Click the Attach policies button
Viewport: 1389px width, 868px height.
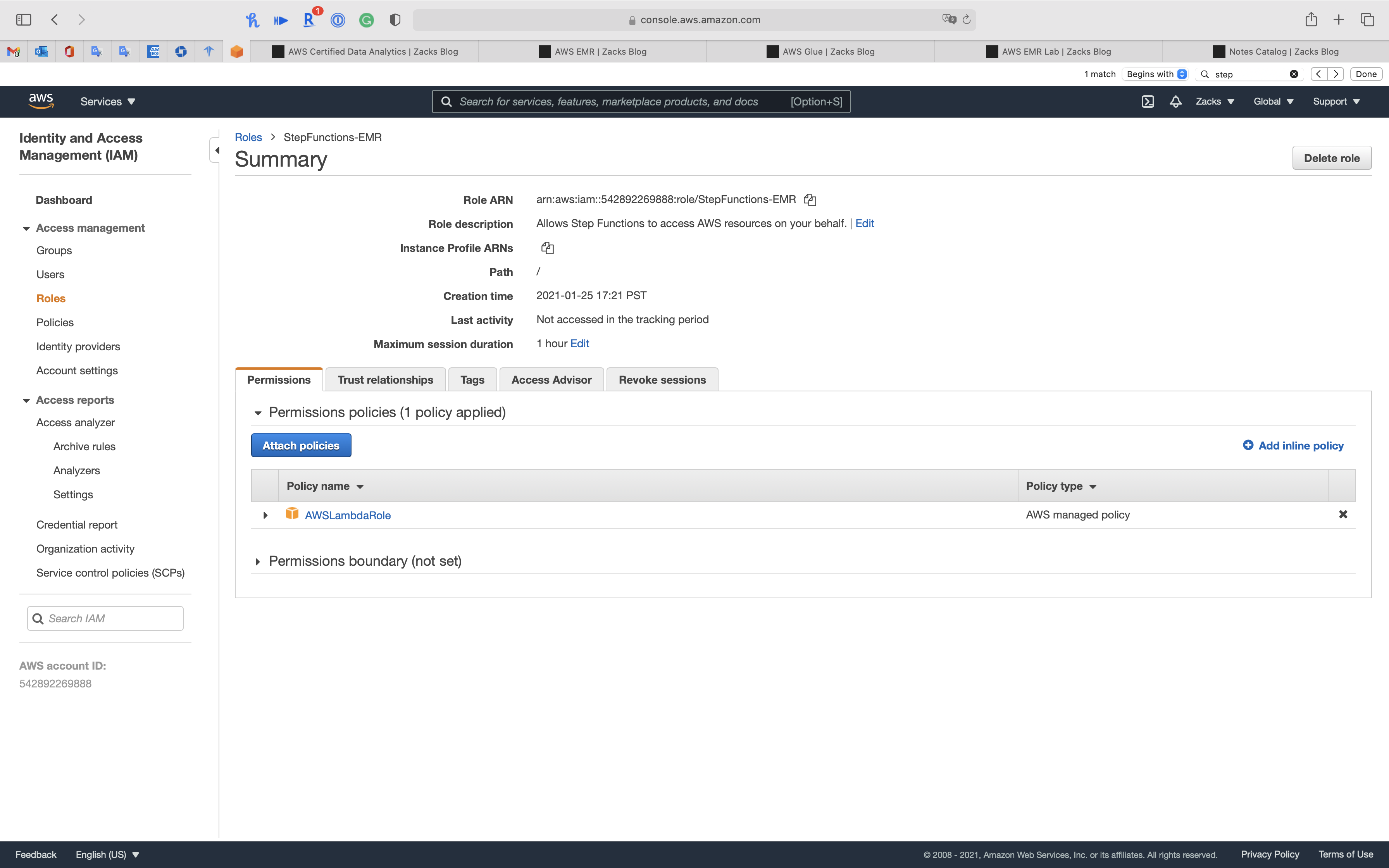coord(301,446)
